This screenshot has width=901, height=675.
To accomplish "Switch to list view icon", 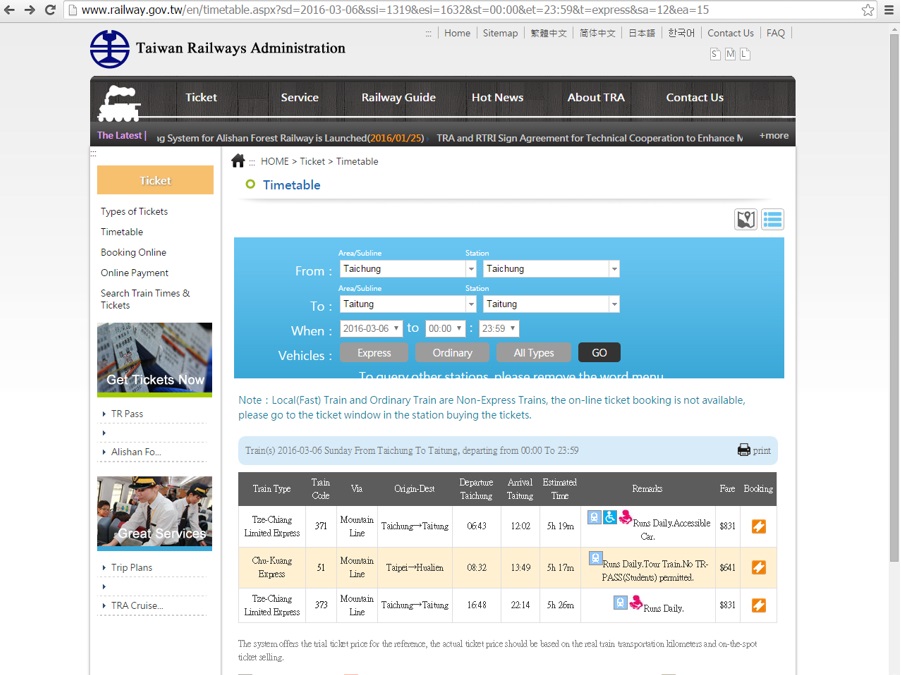I will coord(772,219).
